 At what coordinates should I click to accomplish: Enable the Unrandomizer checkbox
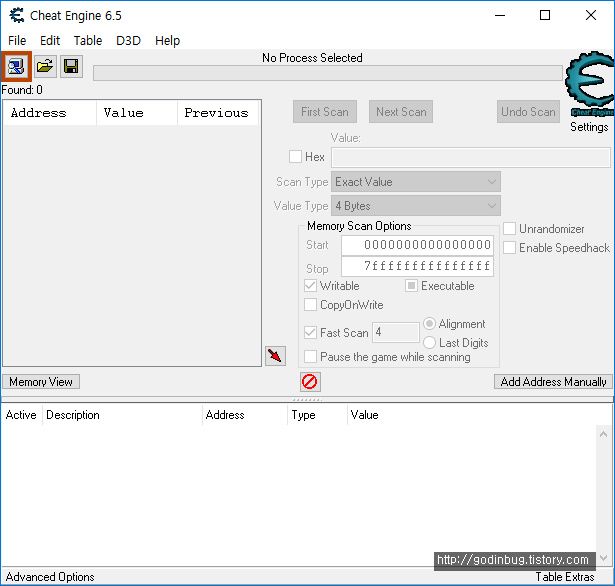point(509,229)
